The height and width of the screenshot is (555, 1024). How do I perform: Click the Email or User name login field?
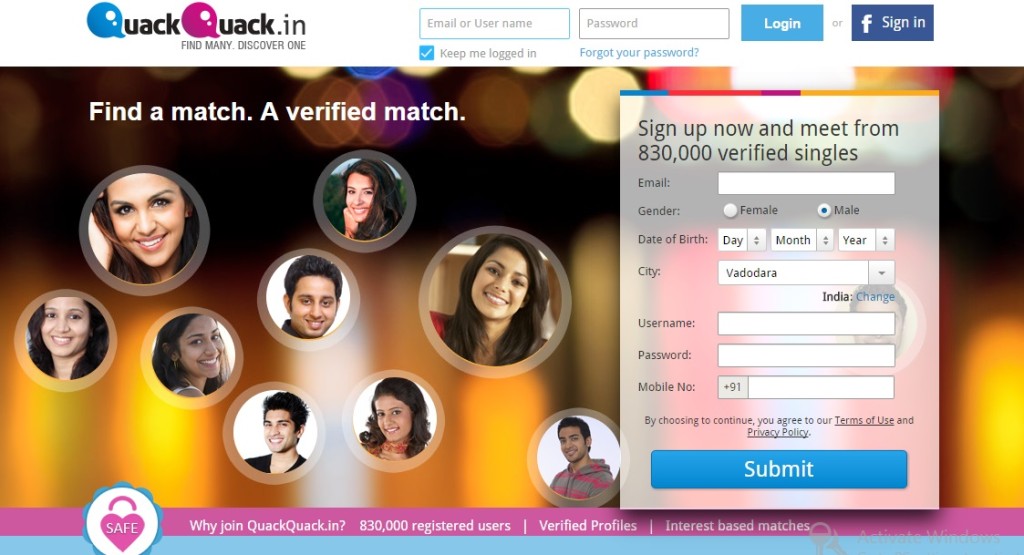494,24
